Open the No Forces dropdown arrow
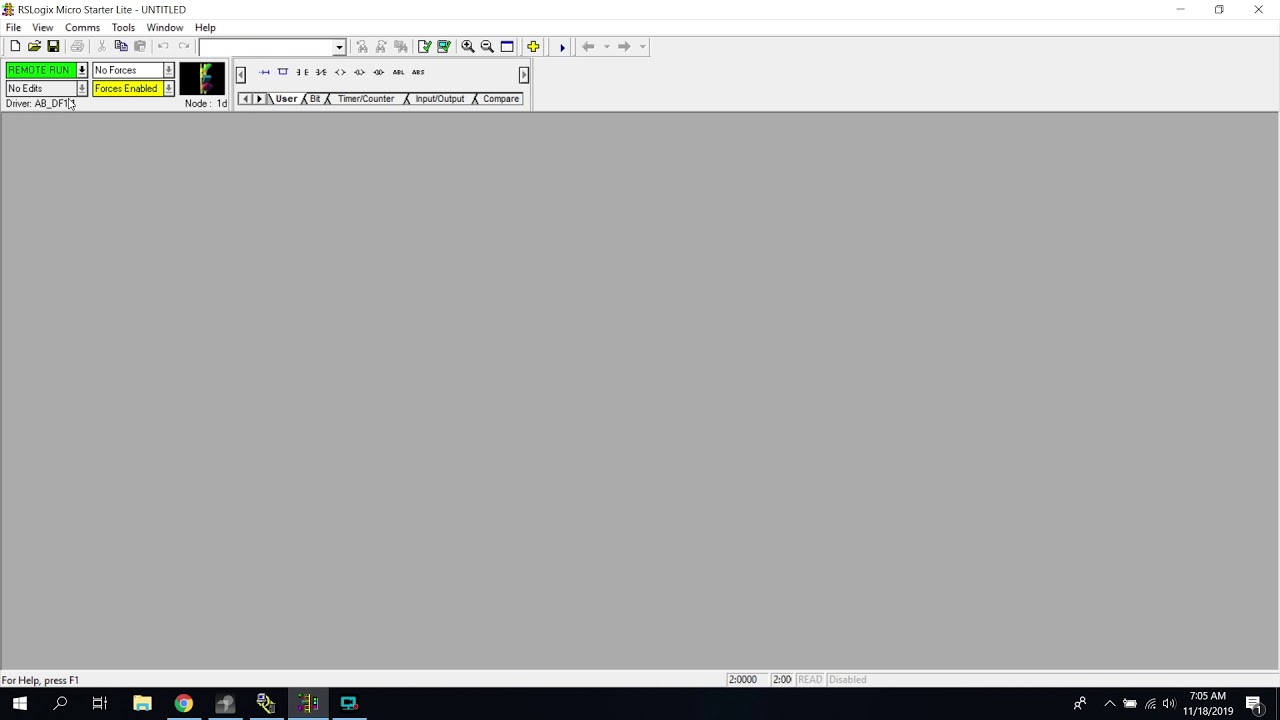This screenshot has height=720, width=1280. pos(168,70)
